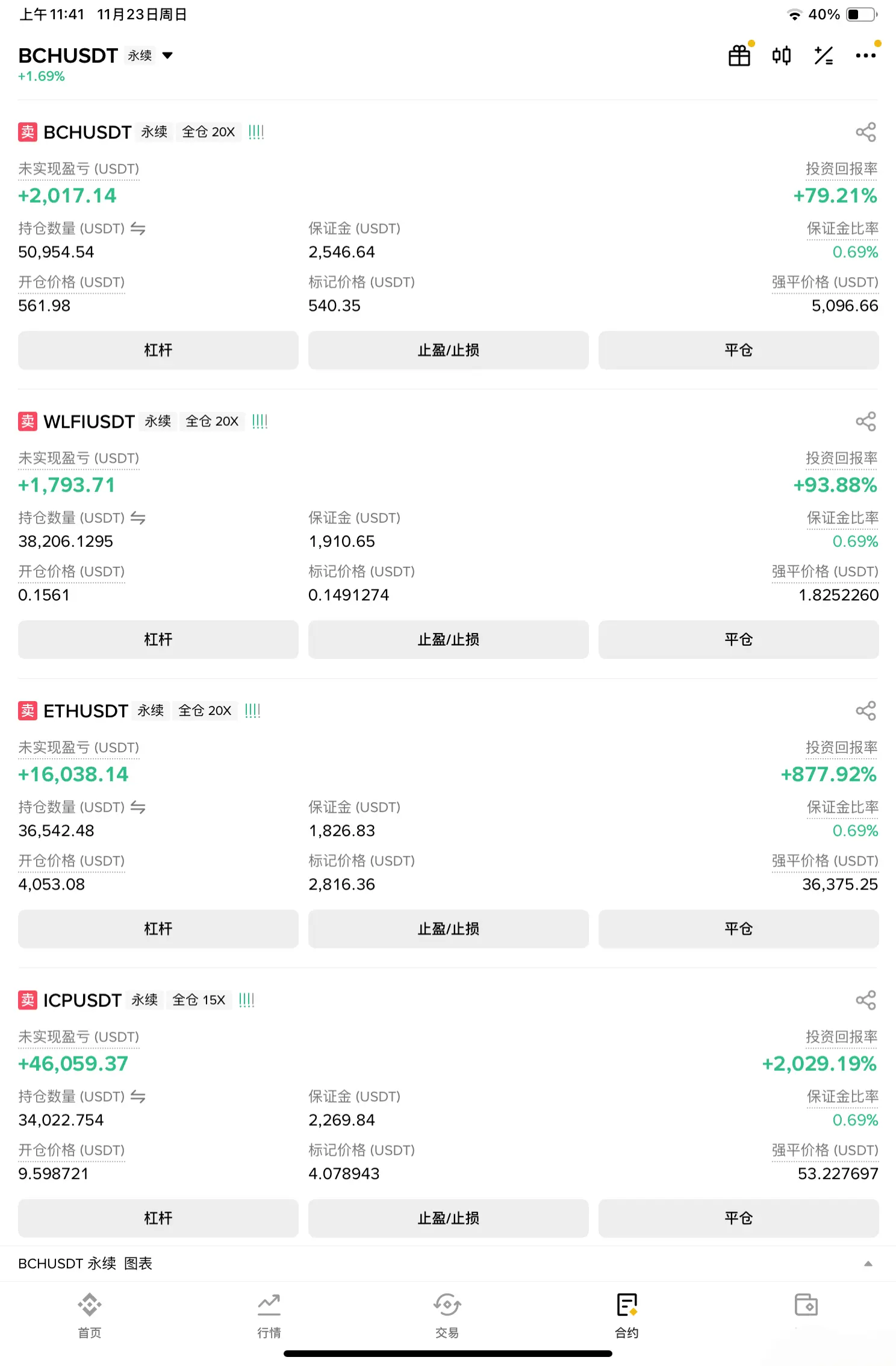Adjust leverage with 杠杆 on WLFIUSDT
896x1366 pixels.
coord(158,639)
